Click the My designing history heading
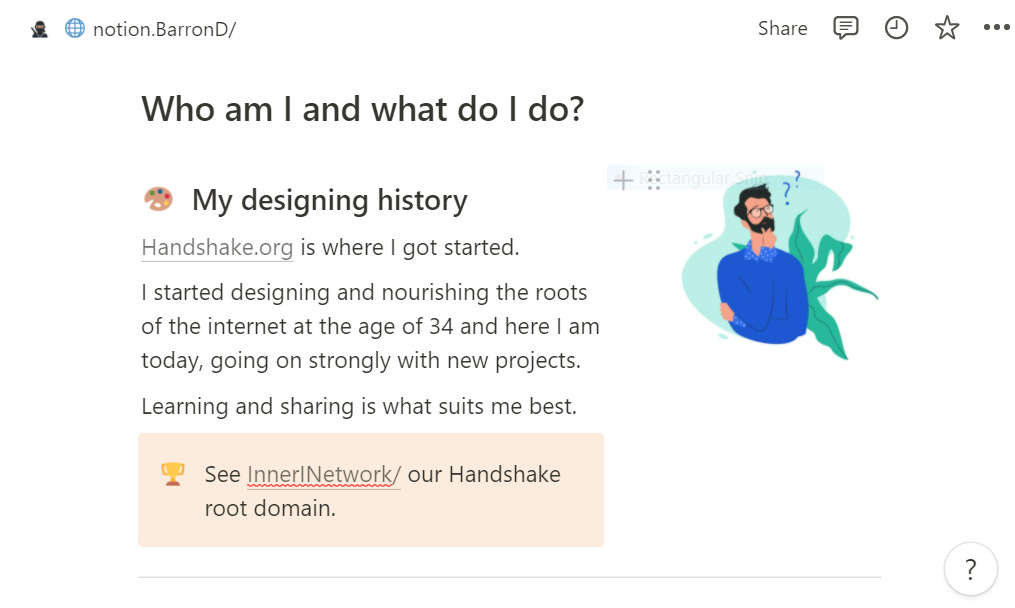Viewport: 1015px width, 608px height. point(329,200)
